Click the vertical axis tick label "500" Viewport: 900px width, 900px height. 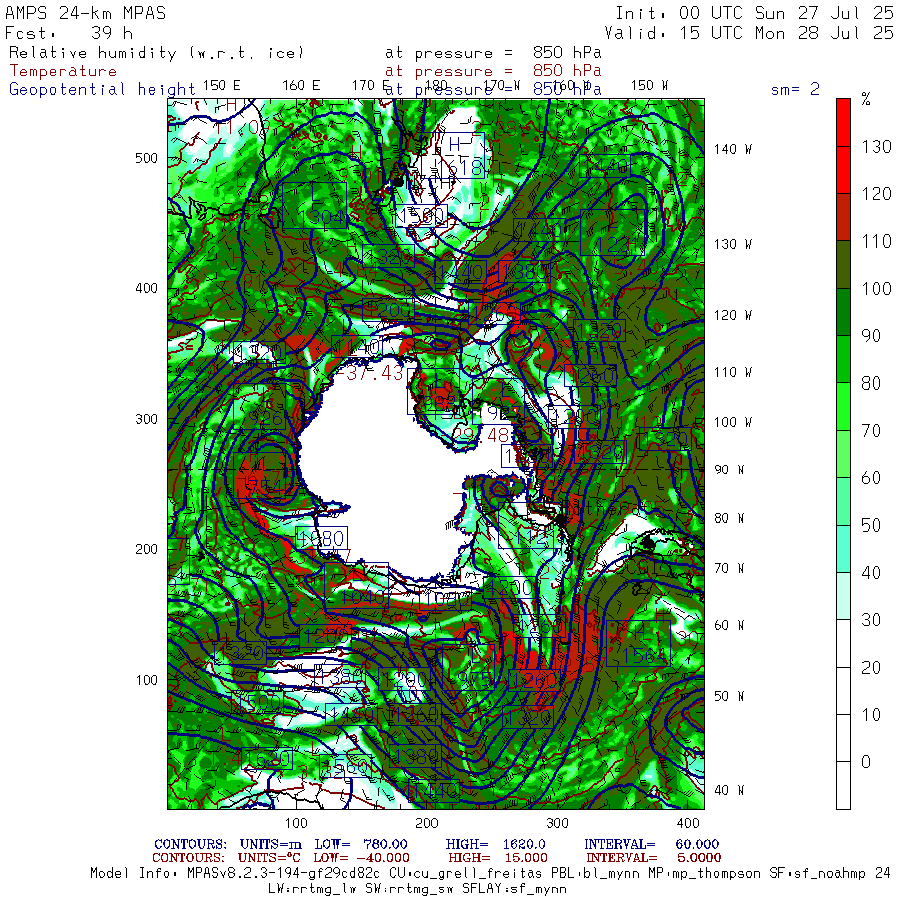(146, 158)
